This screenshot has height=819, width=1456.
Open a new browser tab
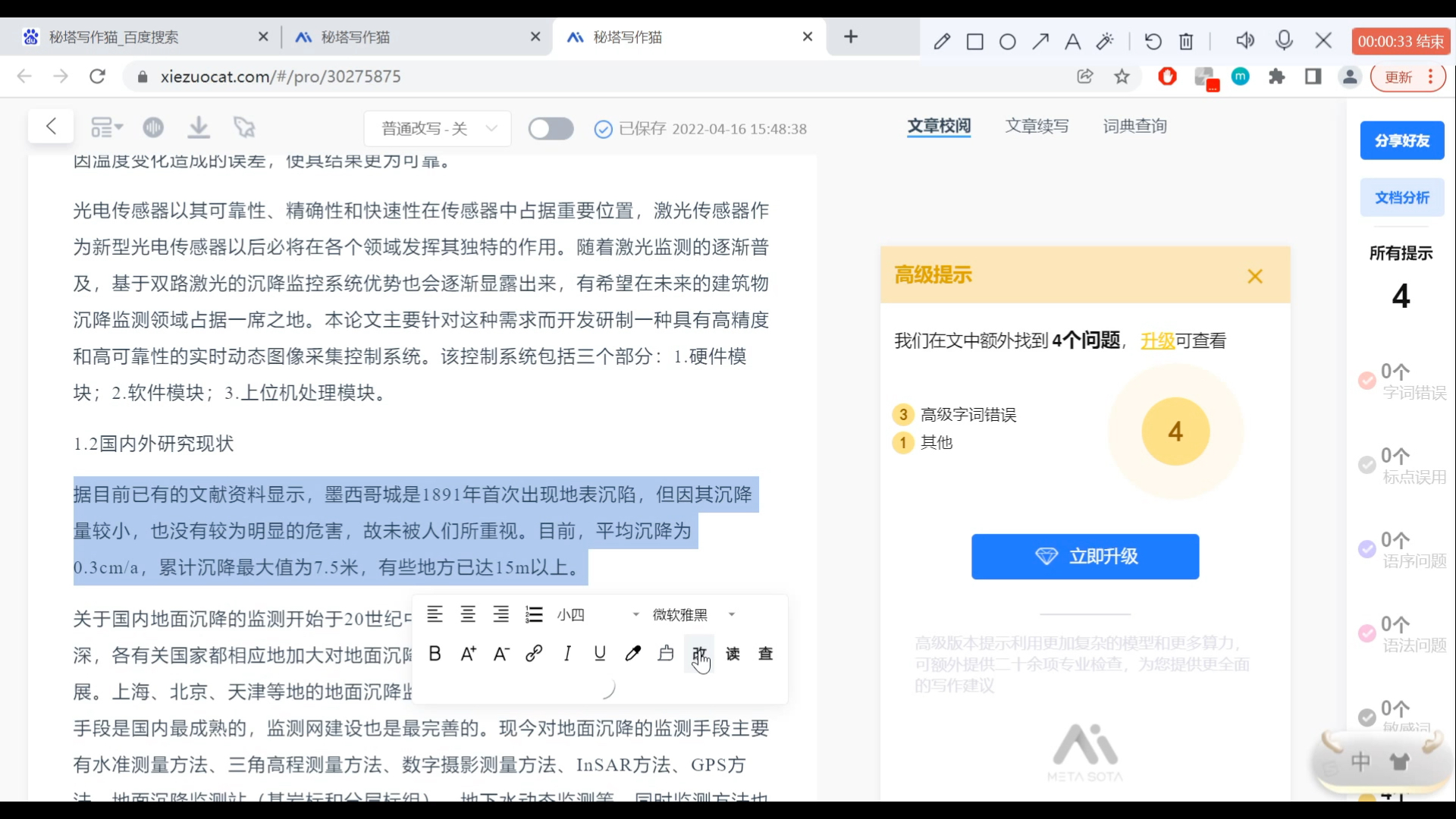[851, 37]
